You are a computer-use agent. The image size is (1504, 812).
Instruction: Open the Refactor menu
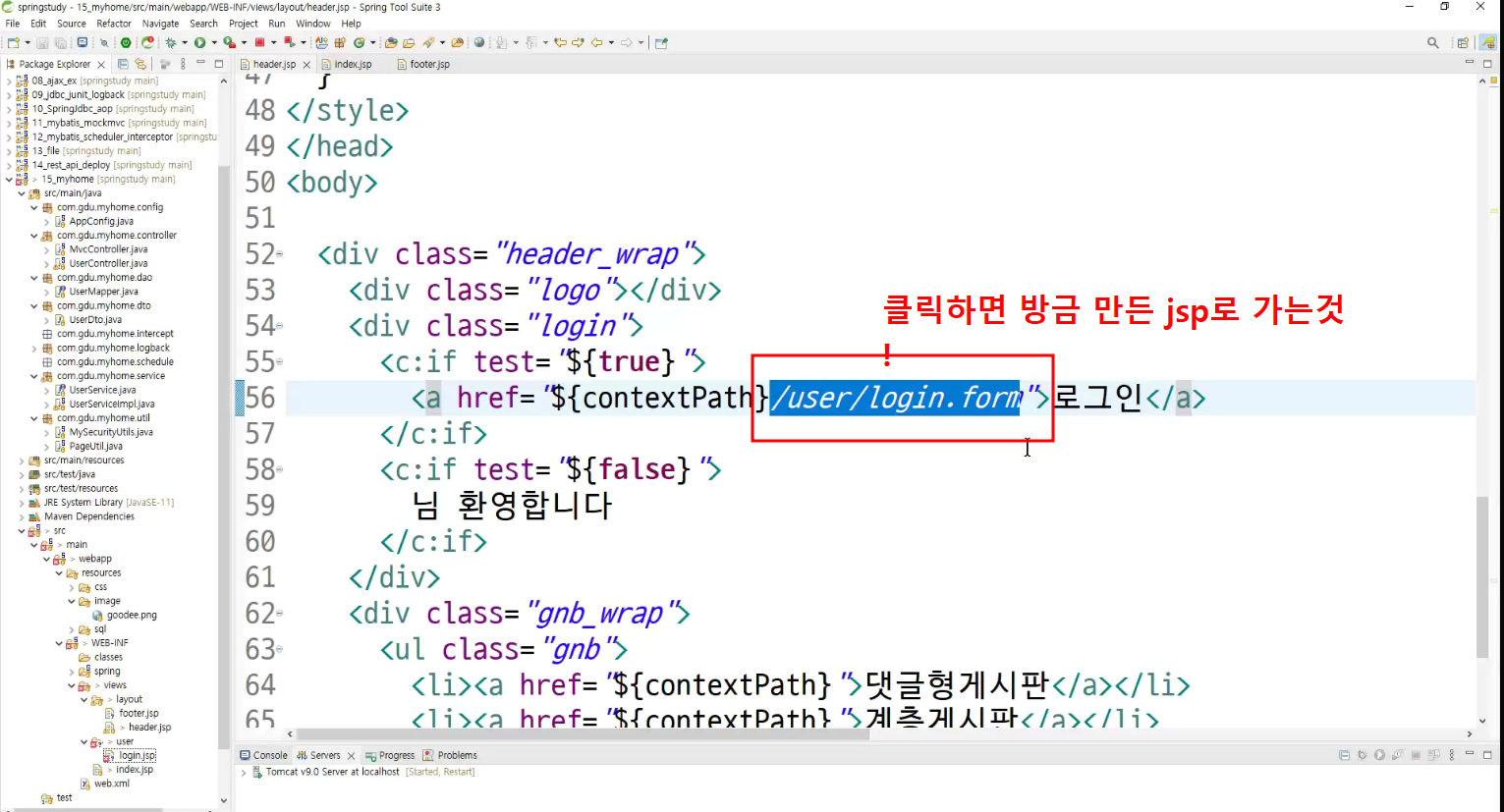pos(114,24)
